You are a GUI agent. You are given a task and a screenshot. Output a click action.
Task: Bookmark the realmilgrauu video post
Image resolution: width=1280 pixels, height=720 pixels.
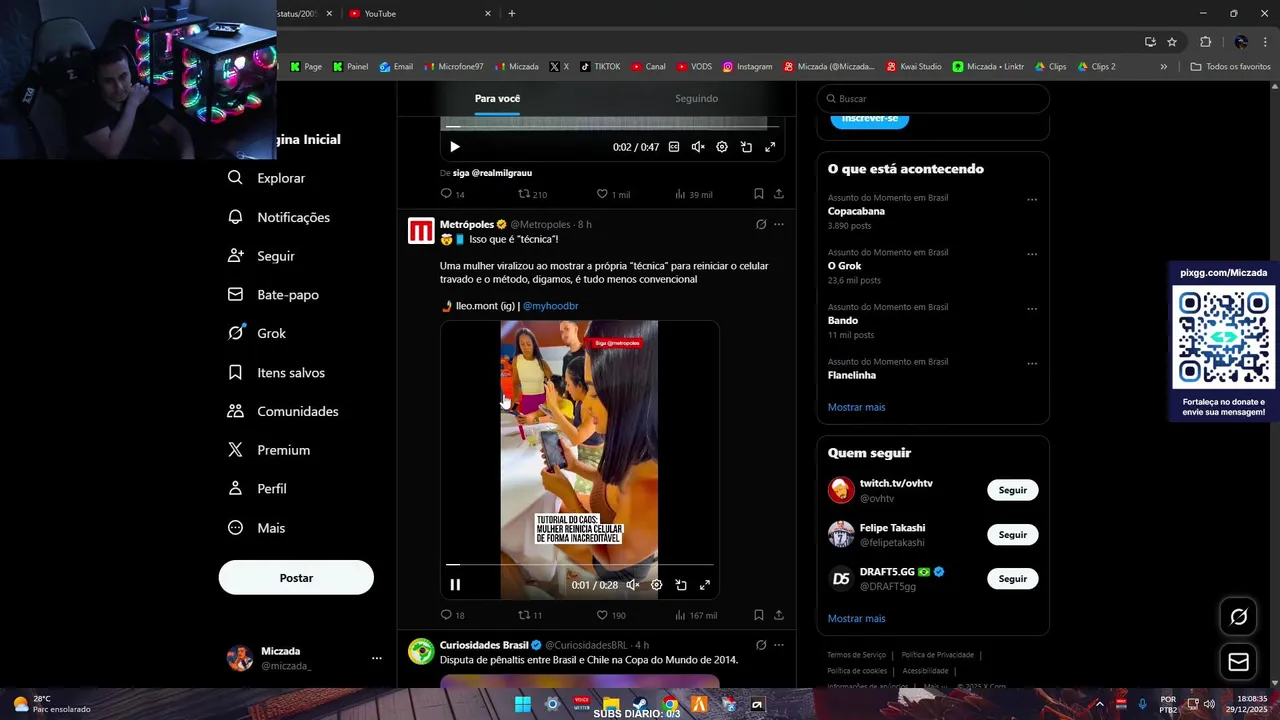point(758,194)
